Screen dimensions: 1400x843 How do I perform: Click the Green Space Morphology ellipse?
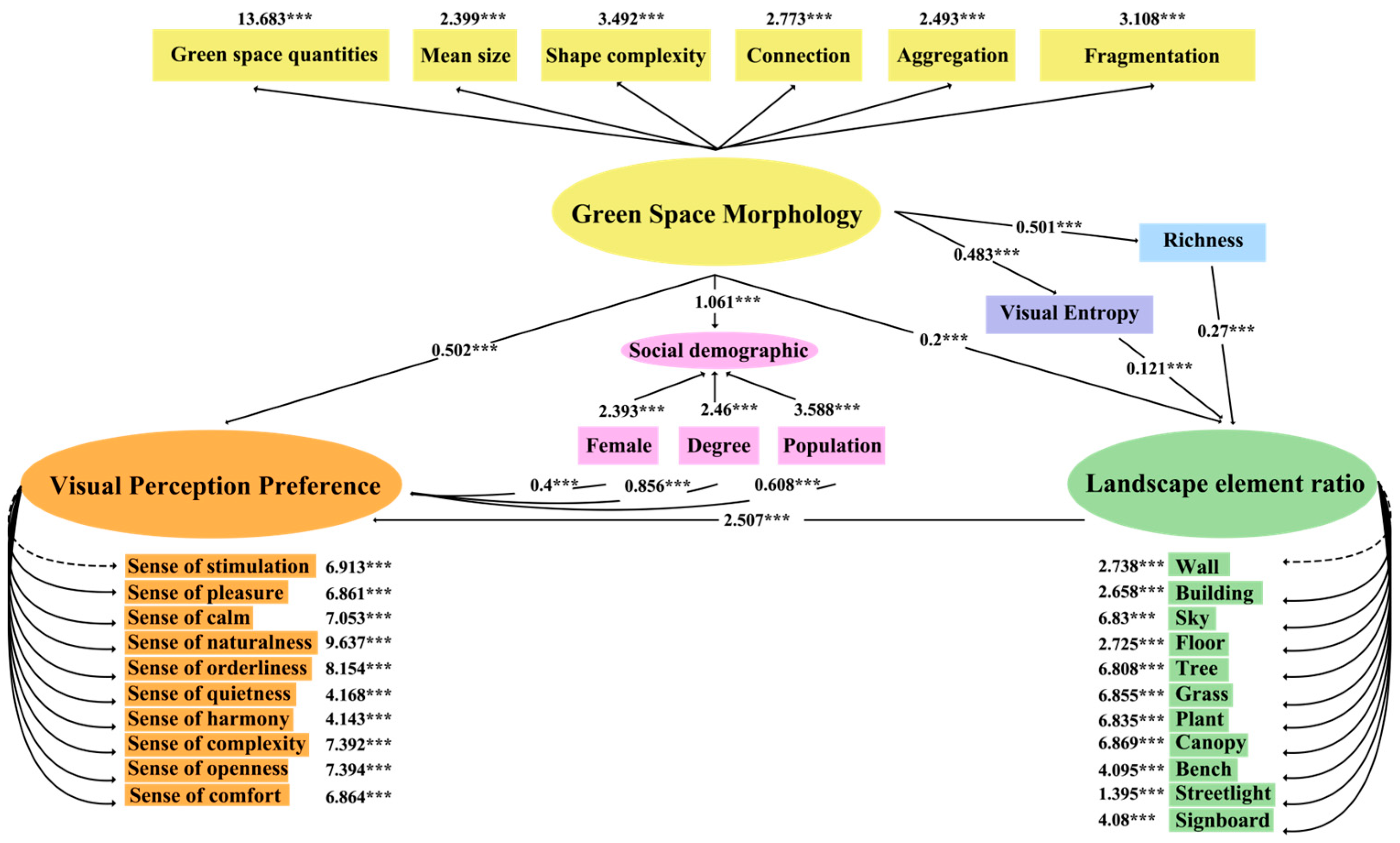716,213
